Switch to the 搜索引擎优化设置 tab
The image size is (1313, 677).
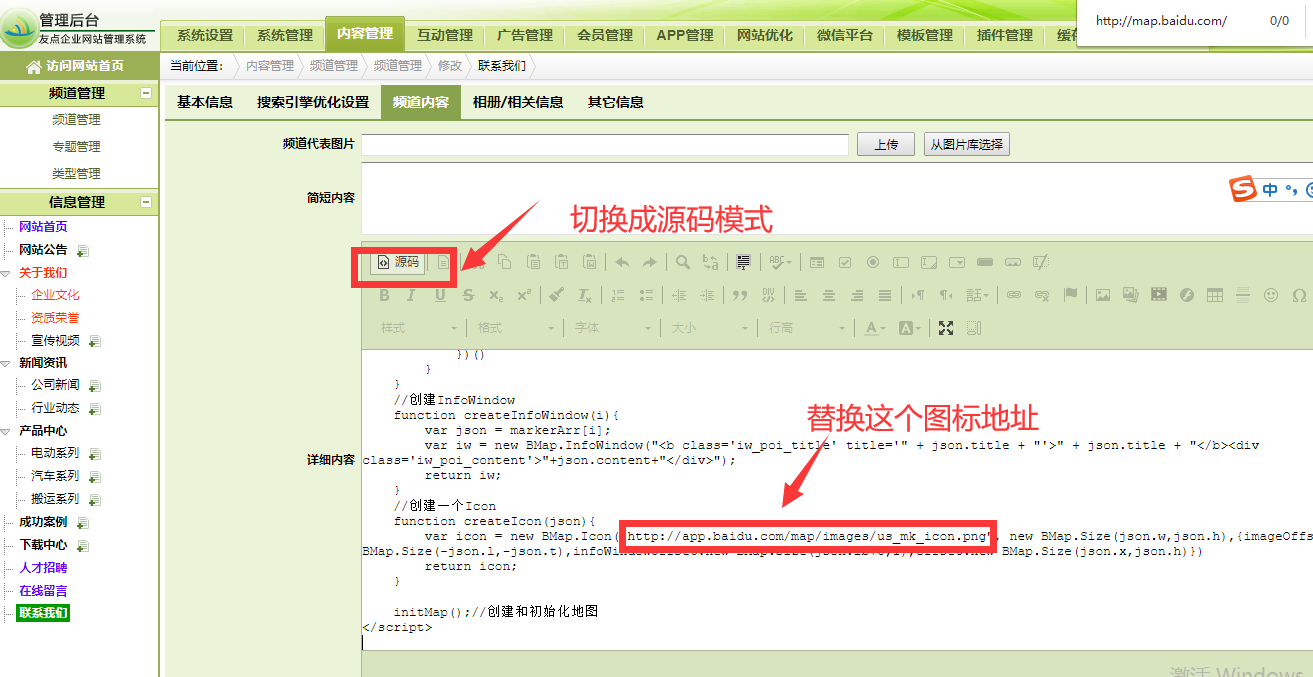312,102
